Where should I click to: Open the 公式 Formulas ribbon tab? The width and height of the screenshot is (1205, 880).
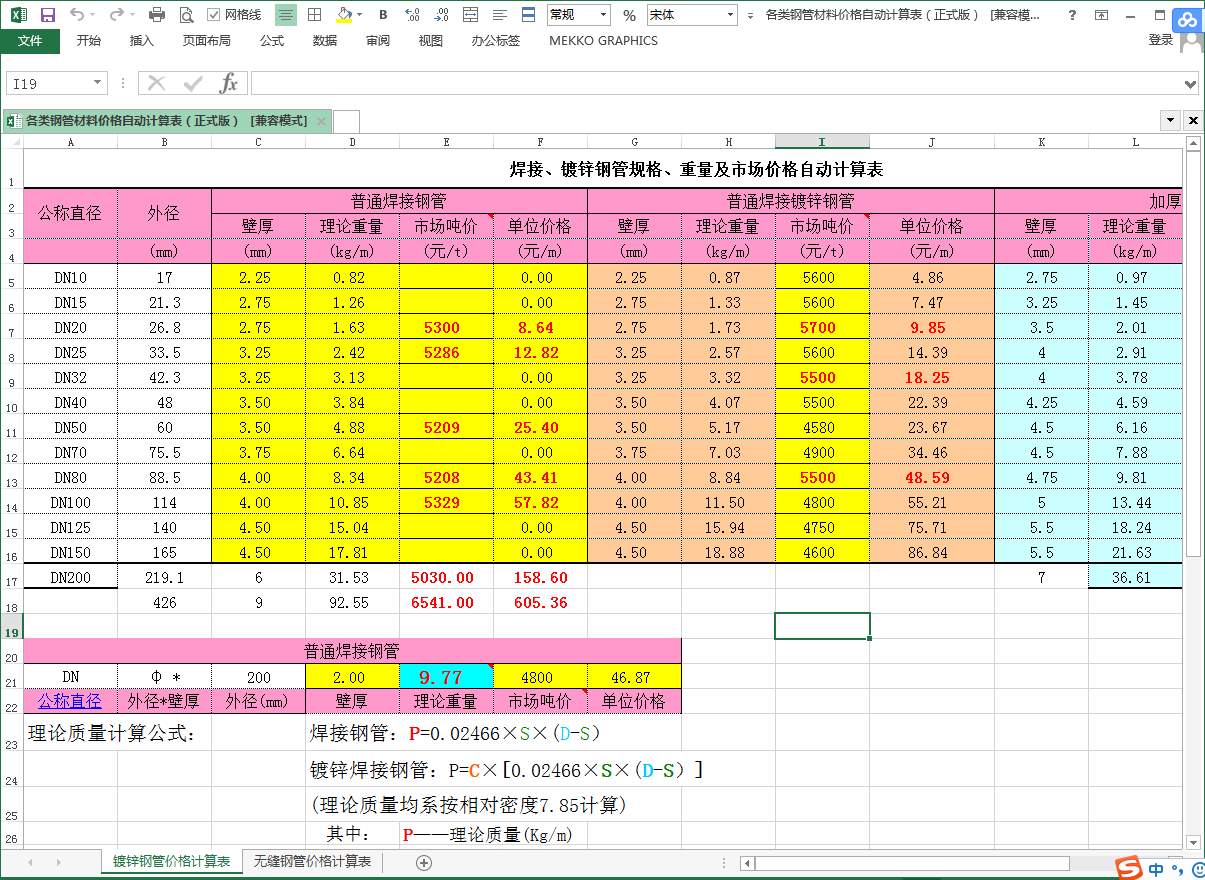click(272, 41)
